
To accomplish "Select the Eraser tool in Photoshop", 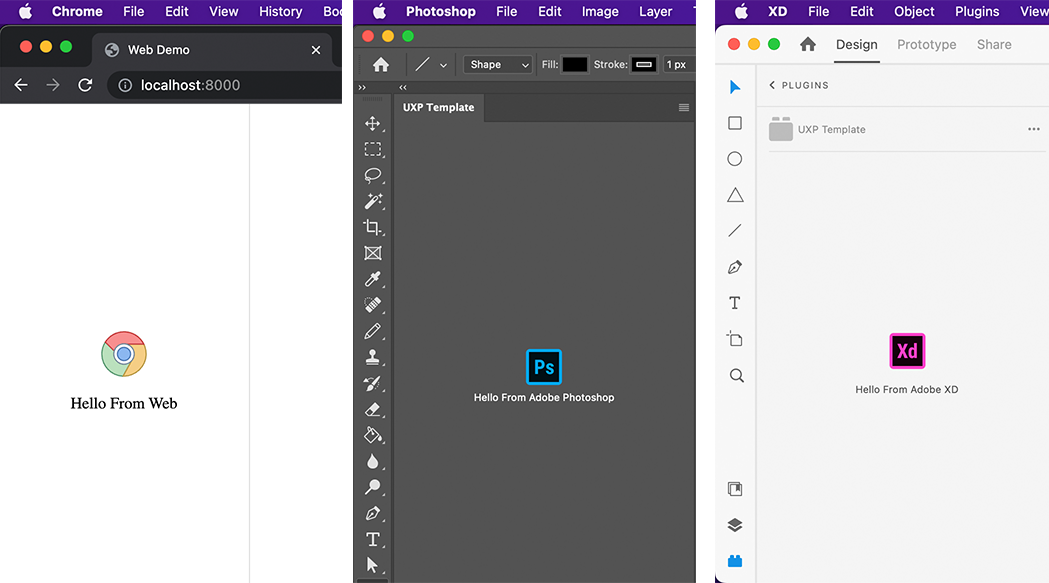I will coord(373,409).
